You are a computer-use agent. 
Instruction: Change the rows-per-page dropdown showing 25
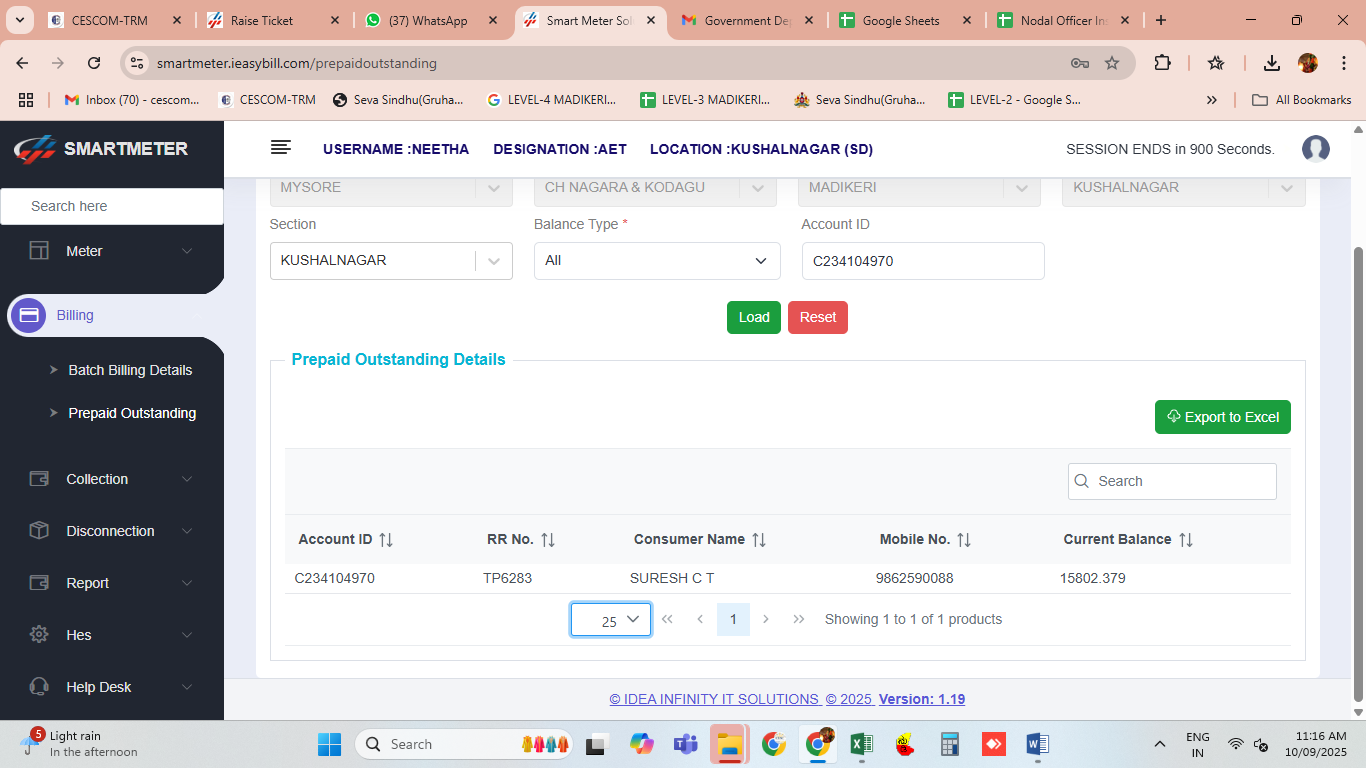pos(611,620)
